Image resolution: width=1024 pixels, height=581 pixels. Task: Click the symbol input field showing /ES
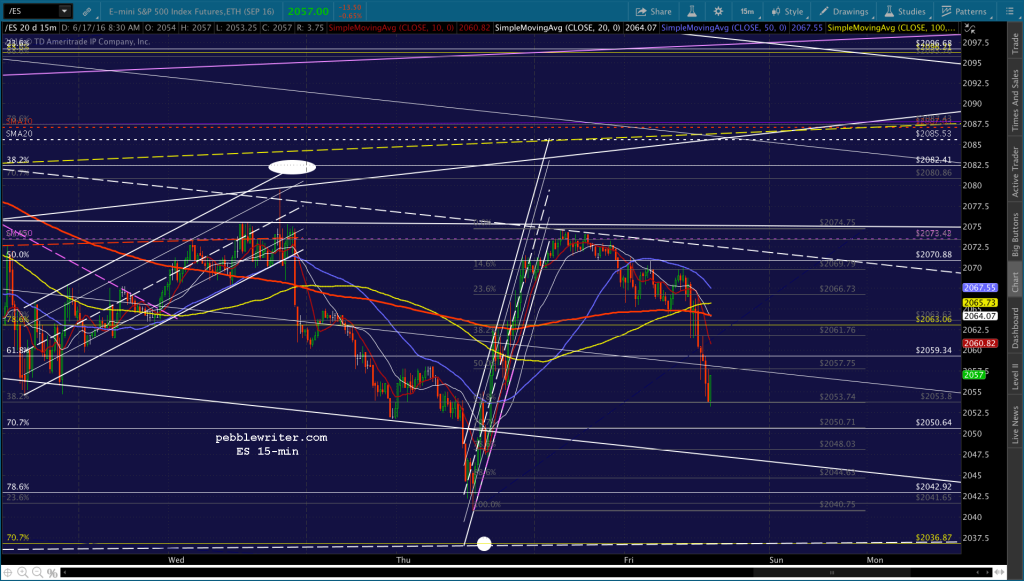click(x=31, y=11)
